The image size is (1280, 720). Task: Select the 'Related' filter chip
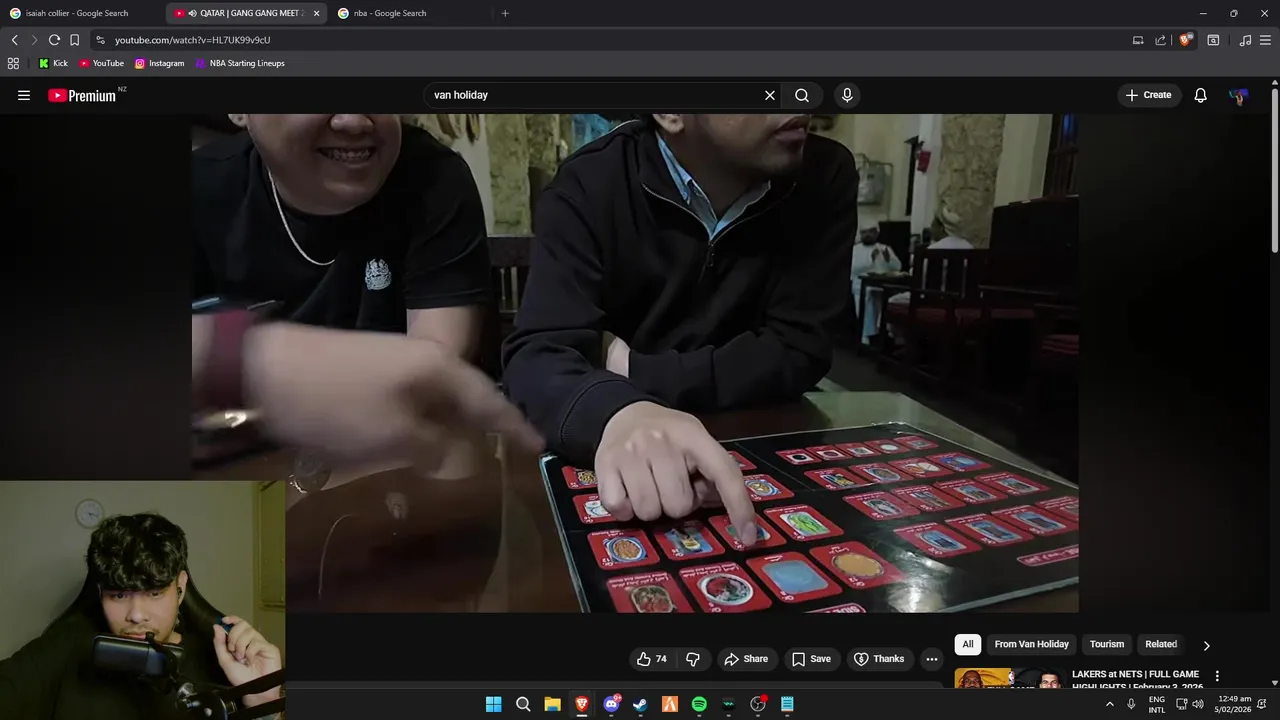[1161, 644]
